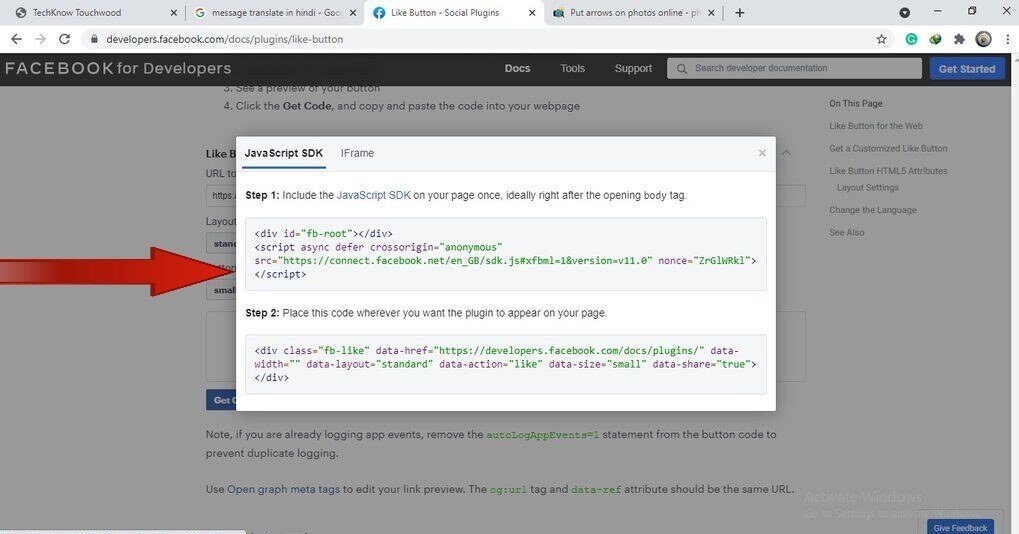Select the IFrame tab in dialog
Image resolution: width=1019 pixels, height=534 pixels.
(x=357, y=153)
